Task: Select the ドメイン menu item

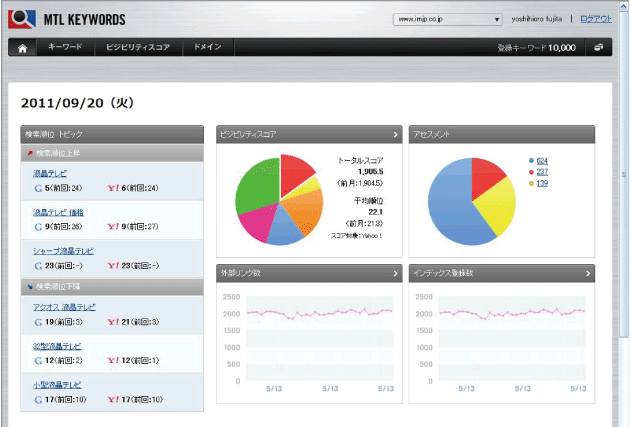Action: tap(208, 47)
